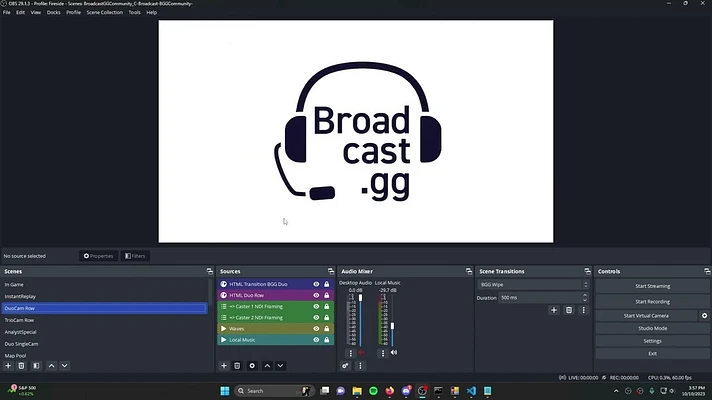Open the Docks menu
Image resolution: width=712 pixels, height=400 pixels.
click(x=54, y=12)
